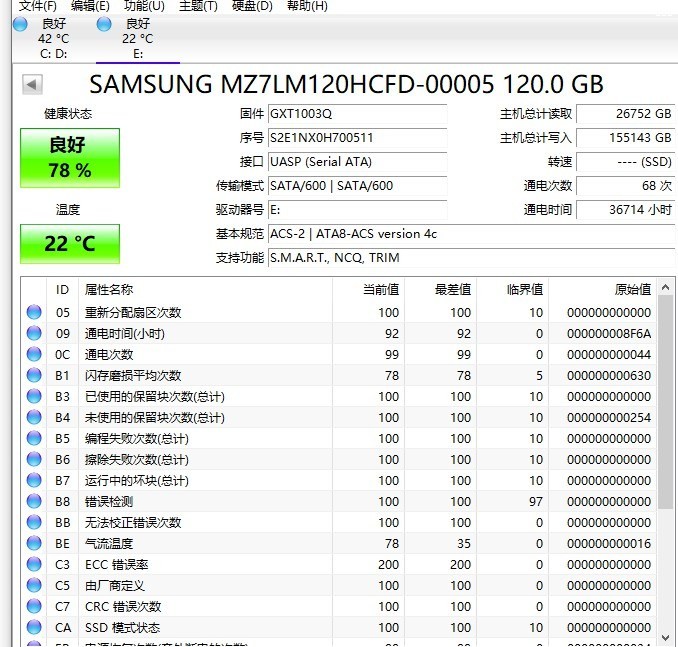Click status orb of row CA SSD 模式状态
678x647 pixels.
click(x=34, y=627)
